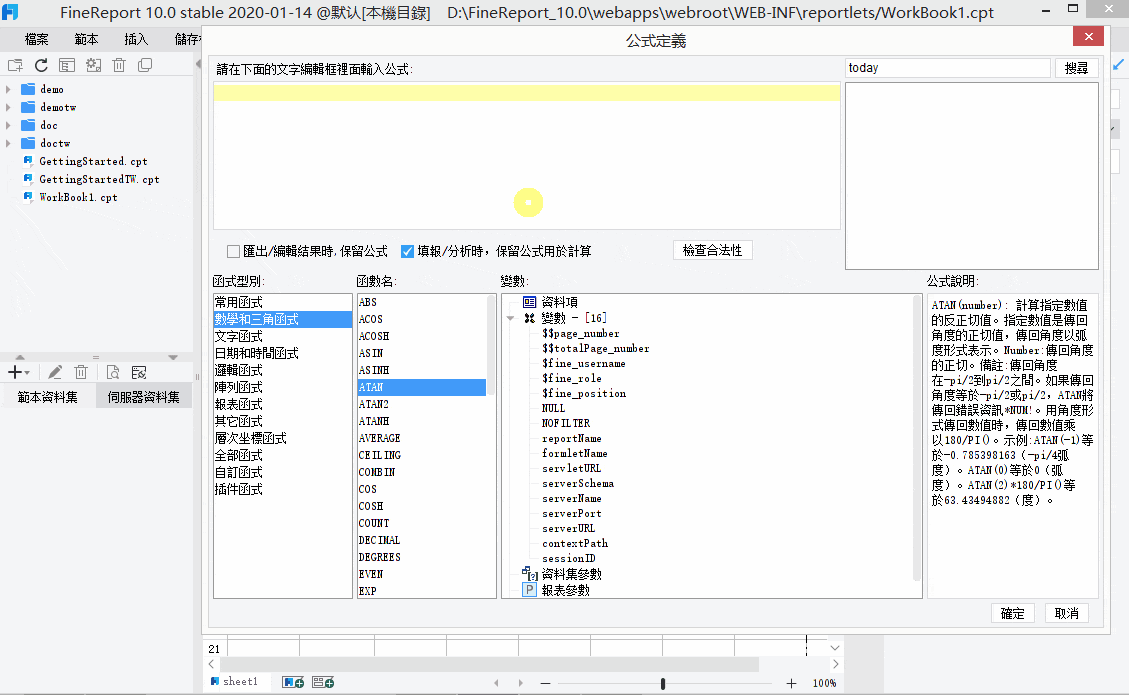Screen dimensions: 1129x695
Task: Click the next sheet arrow
Action: (x=521, y=683)
